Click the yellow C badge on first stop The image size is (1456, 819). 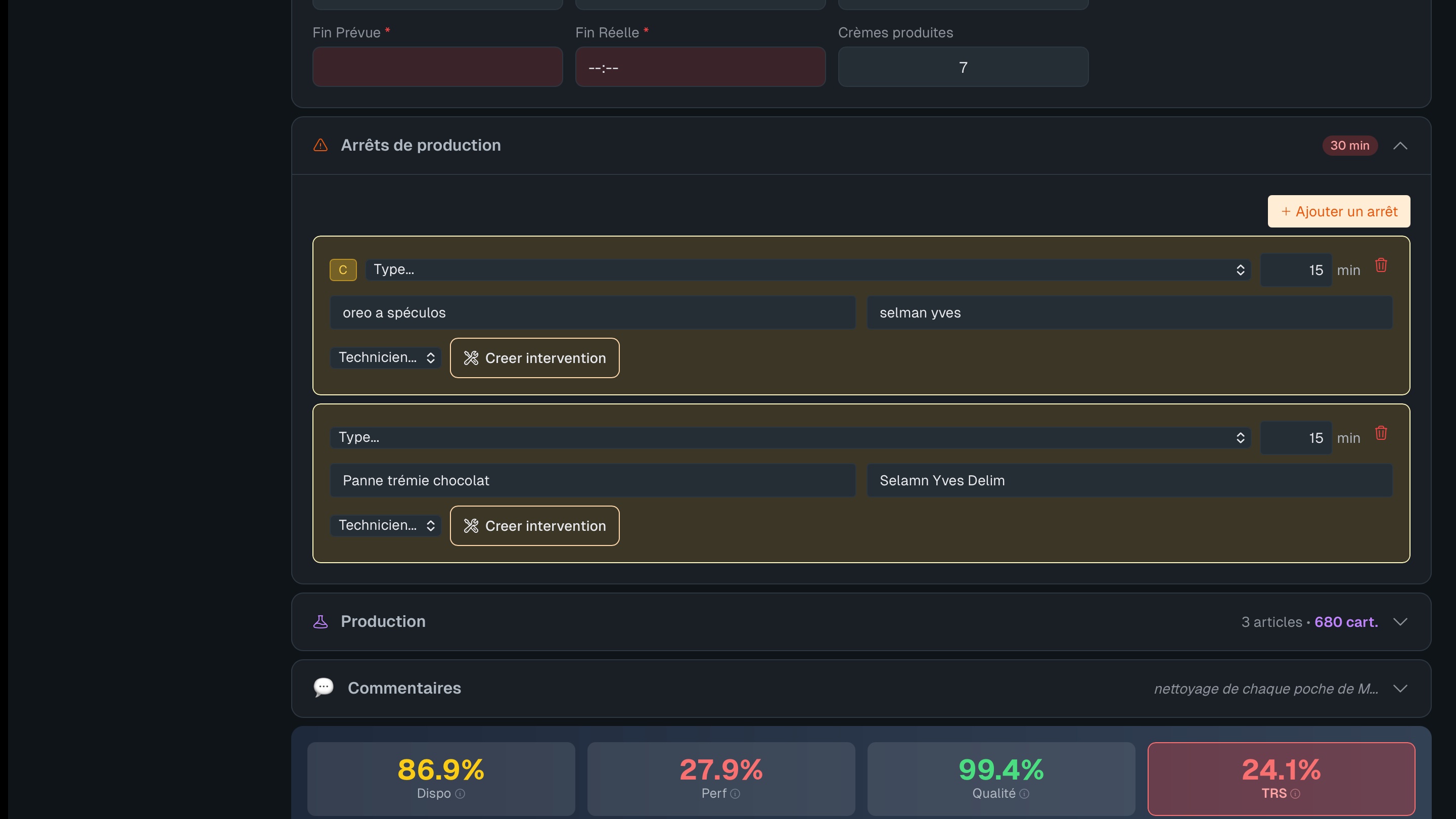(x=343, y=269)
